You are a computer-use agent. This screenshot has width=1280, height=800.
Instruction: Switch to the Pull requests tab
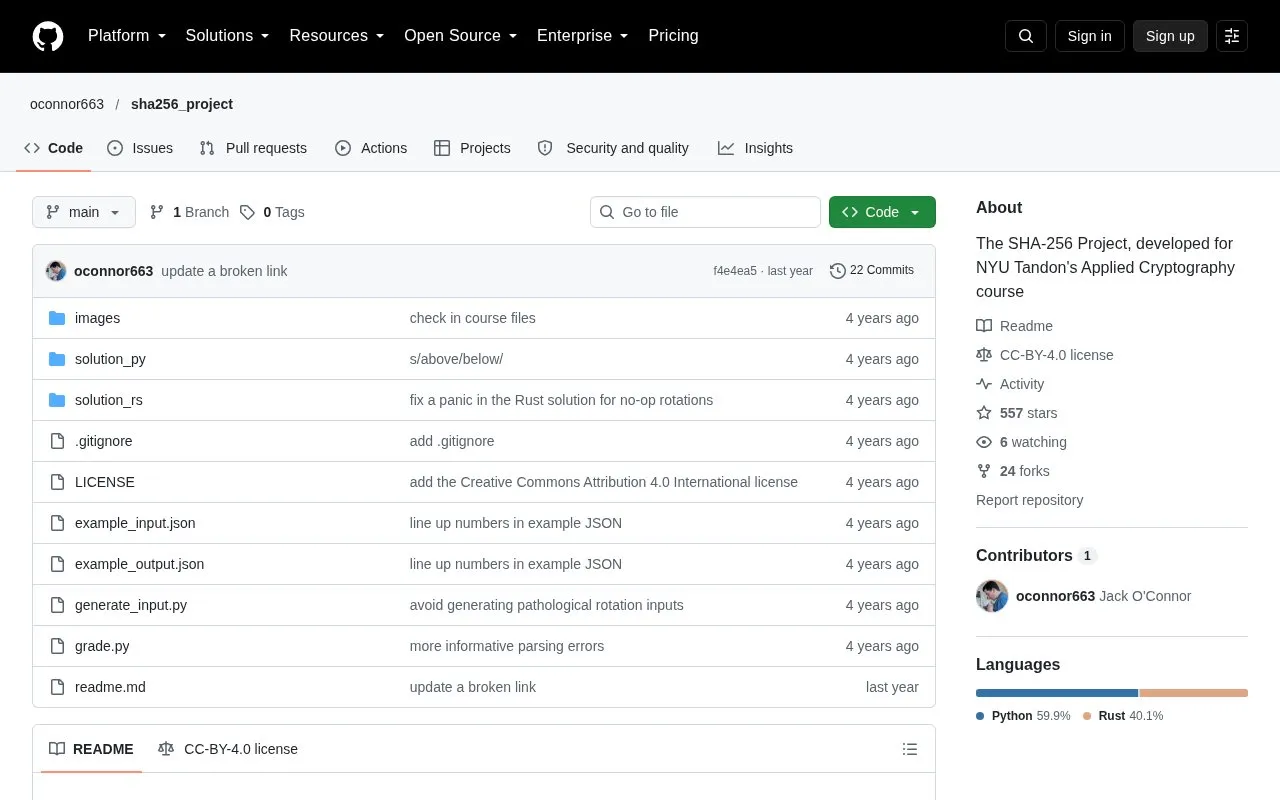pos(253,148)
